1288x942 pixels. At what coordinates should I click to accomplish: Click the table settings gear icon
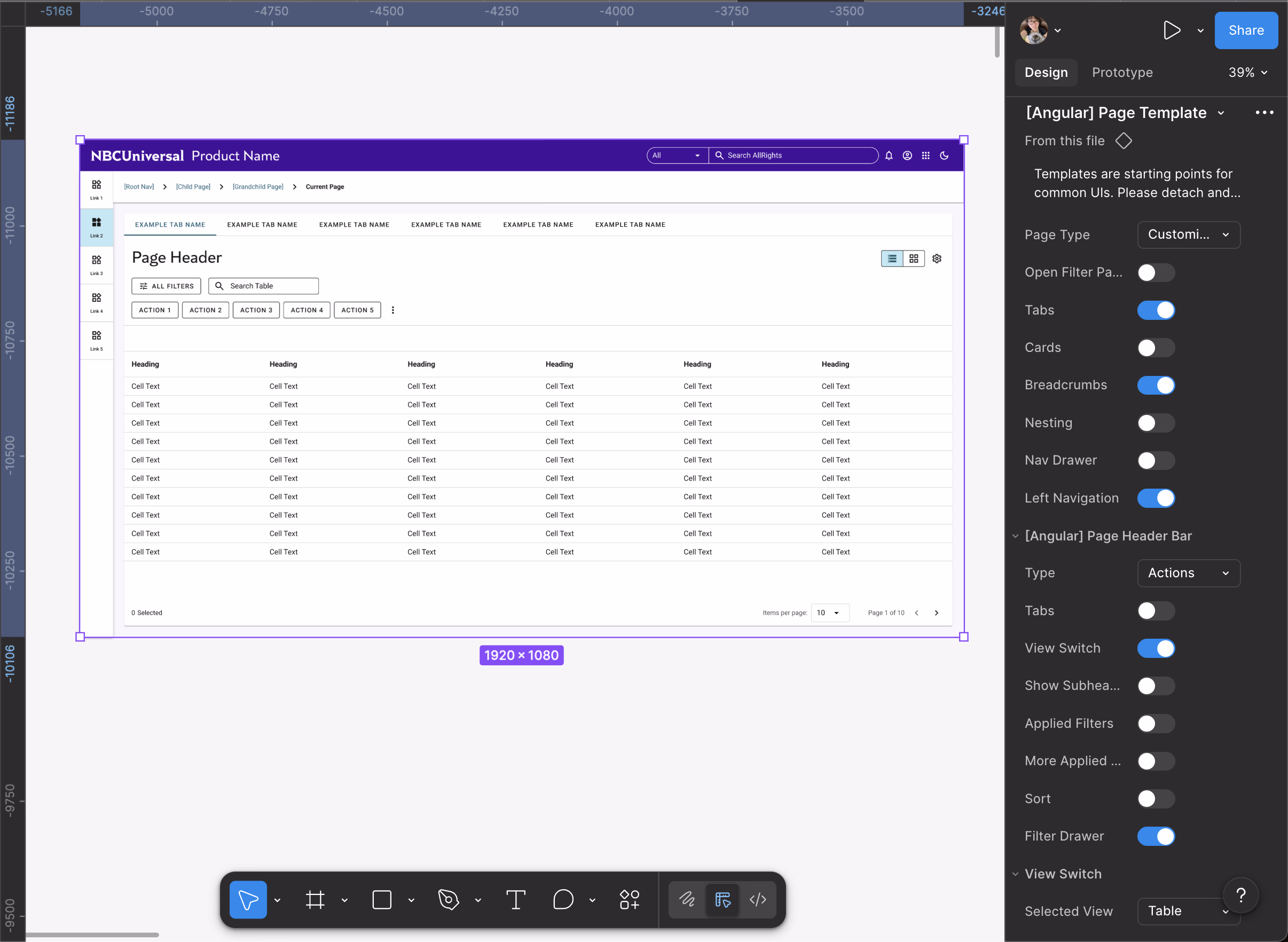click(937, 258)
